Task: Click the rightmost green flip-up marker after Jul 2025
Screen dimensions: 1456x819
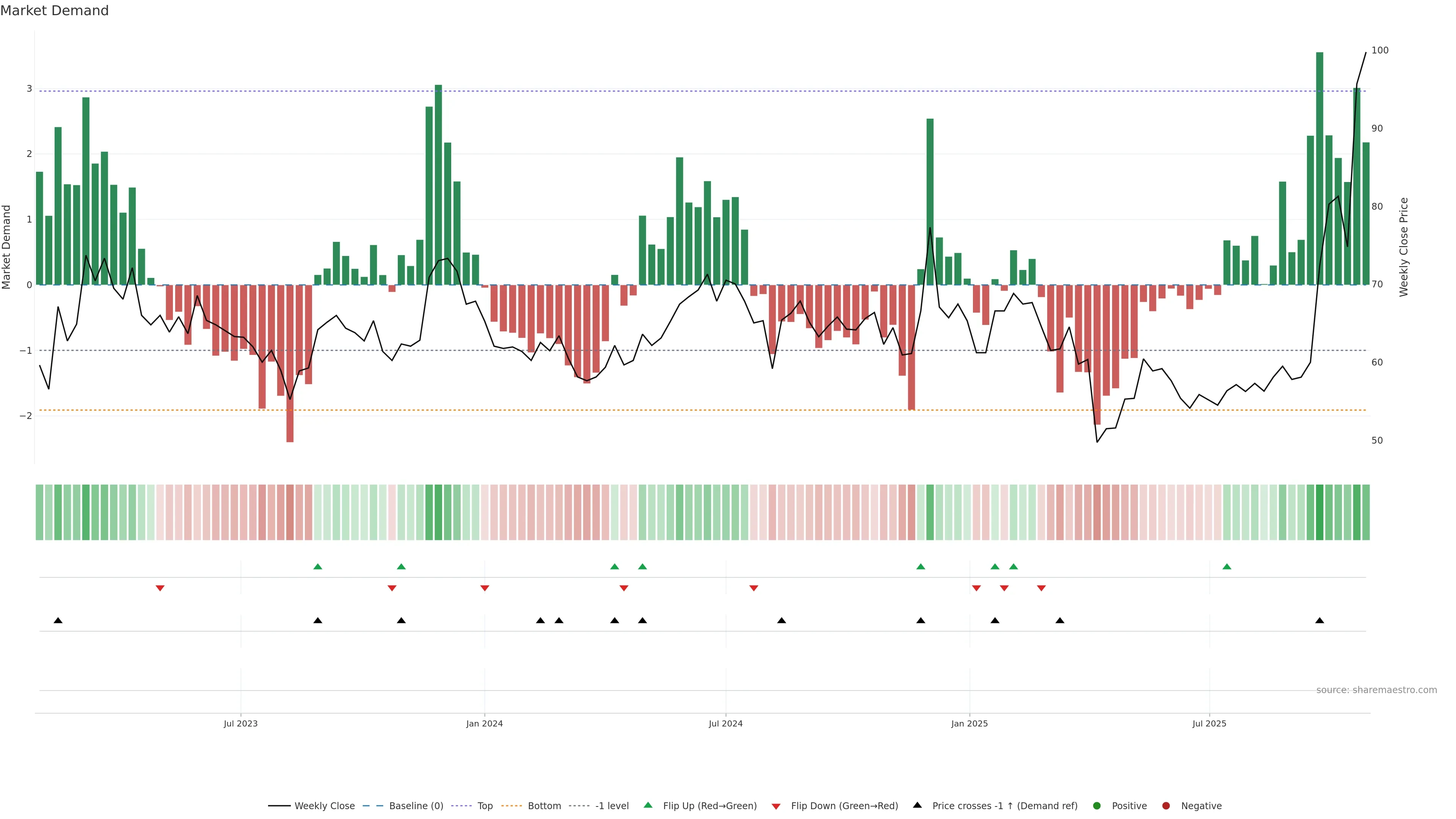Action: point(1227,566)
